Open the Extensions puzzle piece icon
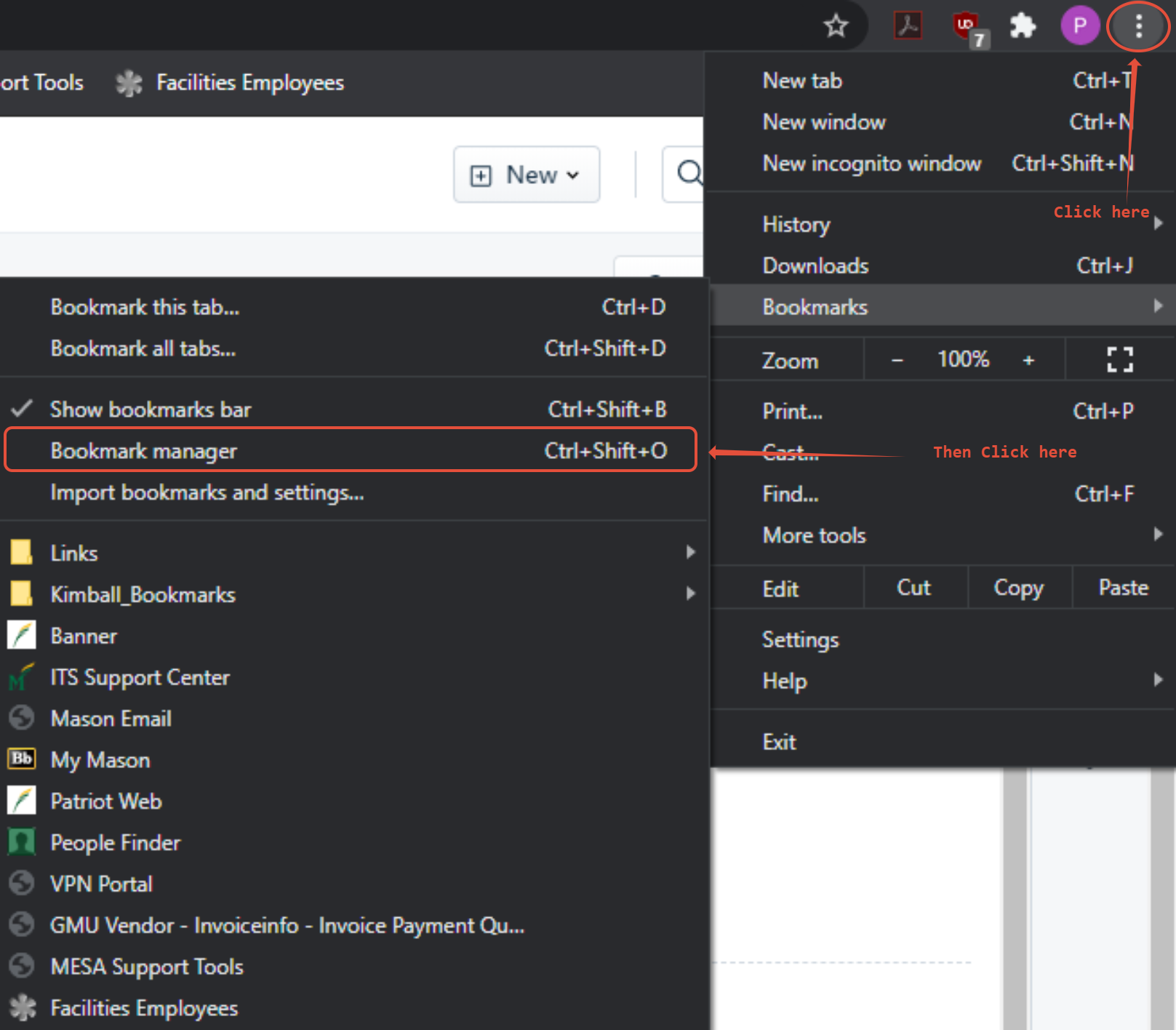The image size is (1176, 1030). click(x=1023, y=26)
